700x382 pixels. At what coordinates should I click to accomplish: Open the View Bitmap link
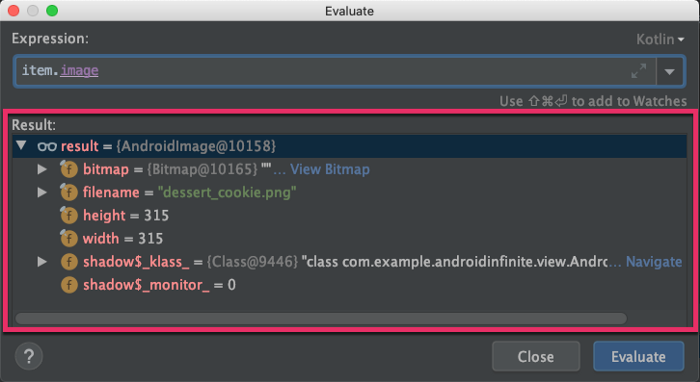coord(330,170)
